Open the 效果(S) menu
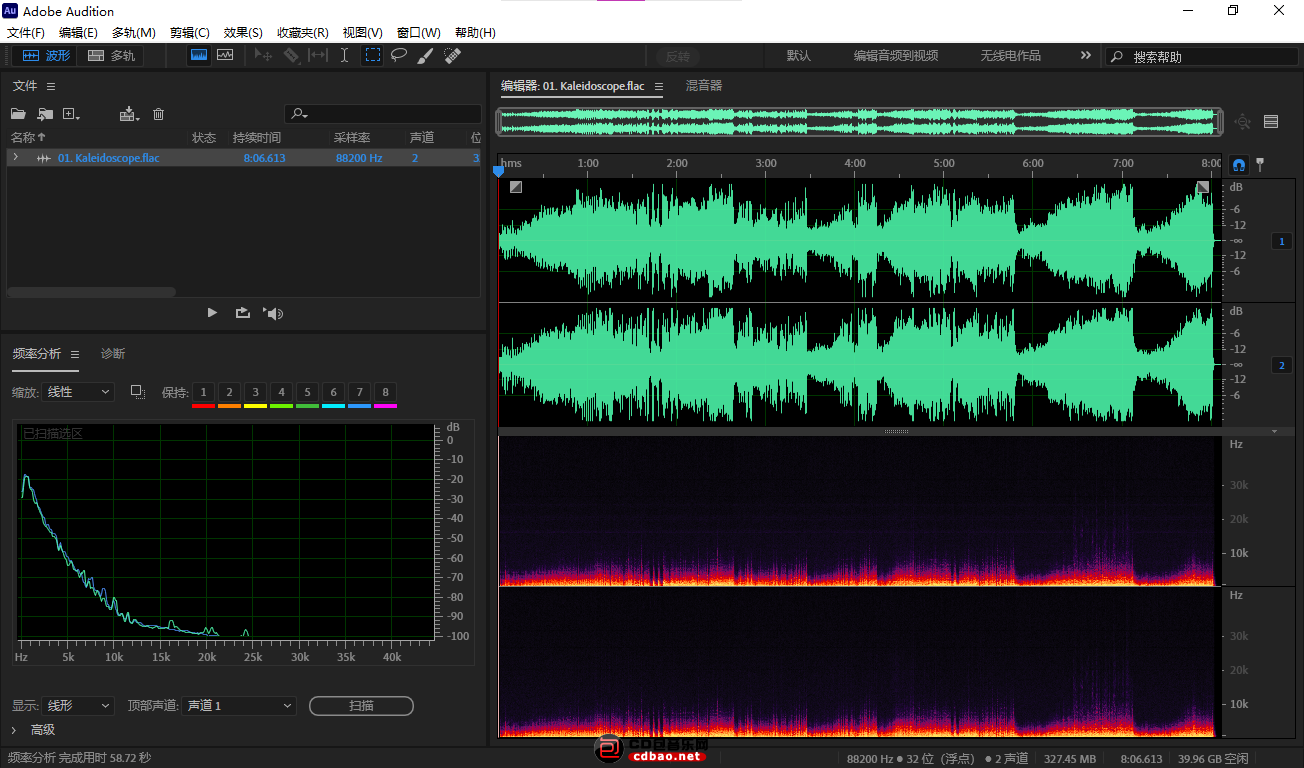This screenshot has width=1304, height=768. pos(243,33)
